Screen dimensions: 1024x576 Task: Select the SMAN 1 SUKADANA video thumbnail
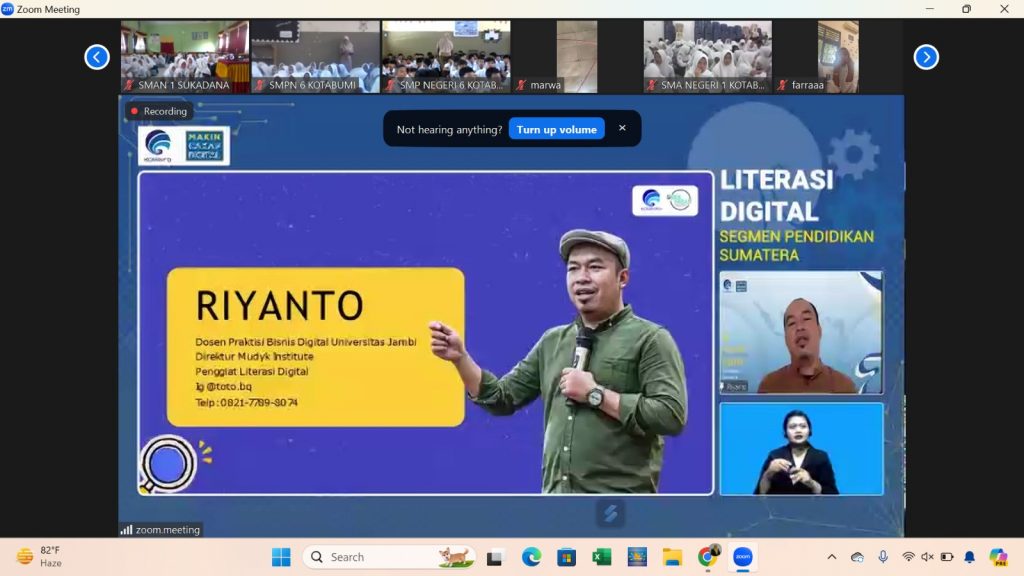pyautogui.click(x=185, y=57)
